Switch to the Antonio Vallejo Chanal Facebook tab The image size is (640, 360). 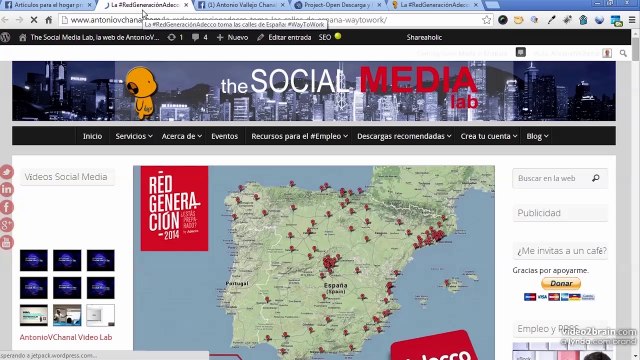point(241,5)
